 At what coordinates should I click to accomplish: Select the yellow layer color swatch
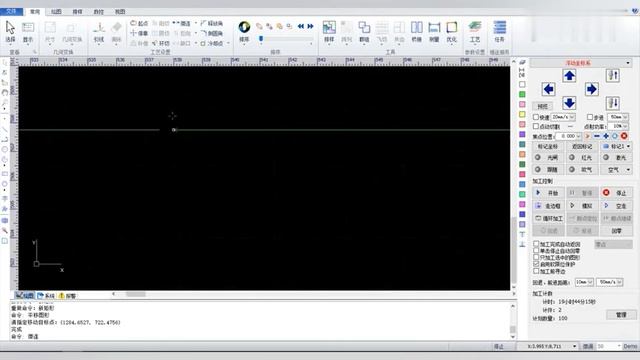[522, 114]
